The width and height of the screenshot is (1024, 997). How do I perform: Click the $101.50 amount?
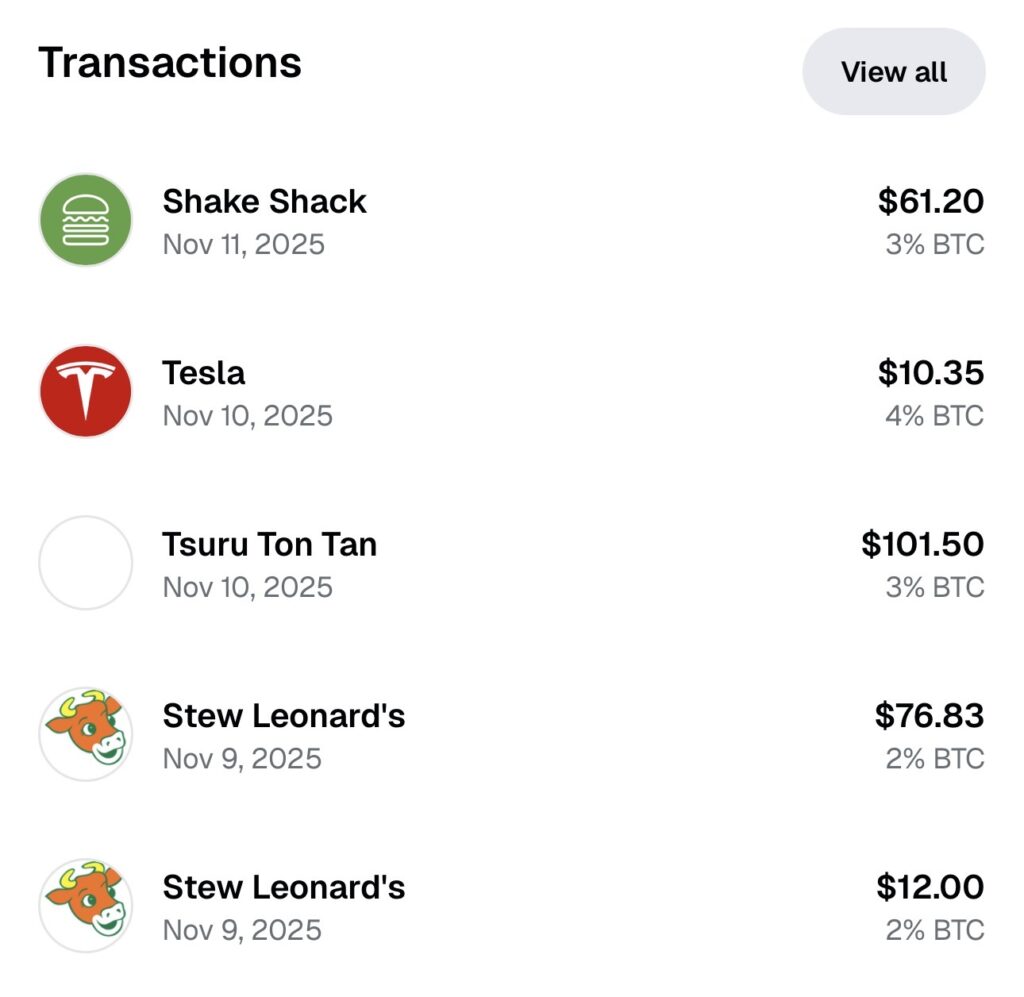(922, 544)
